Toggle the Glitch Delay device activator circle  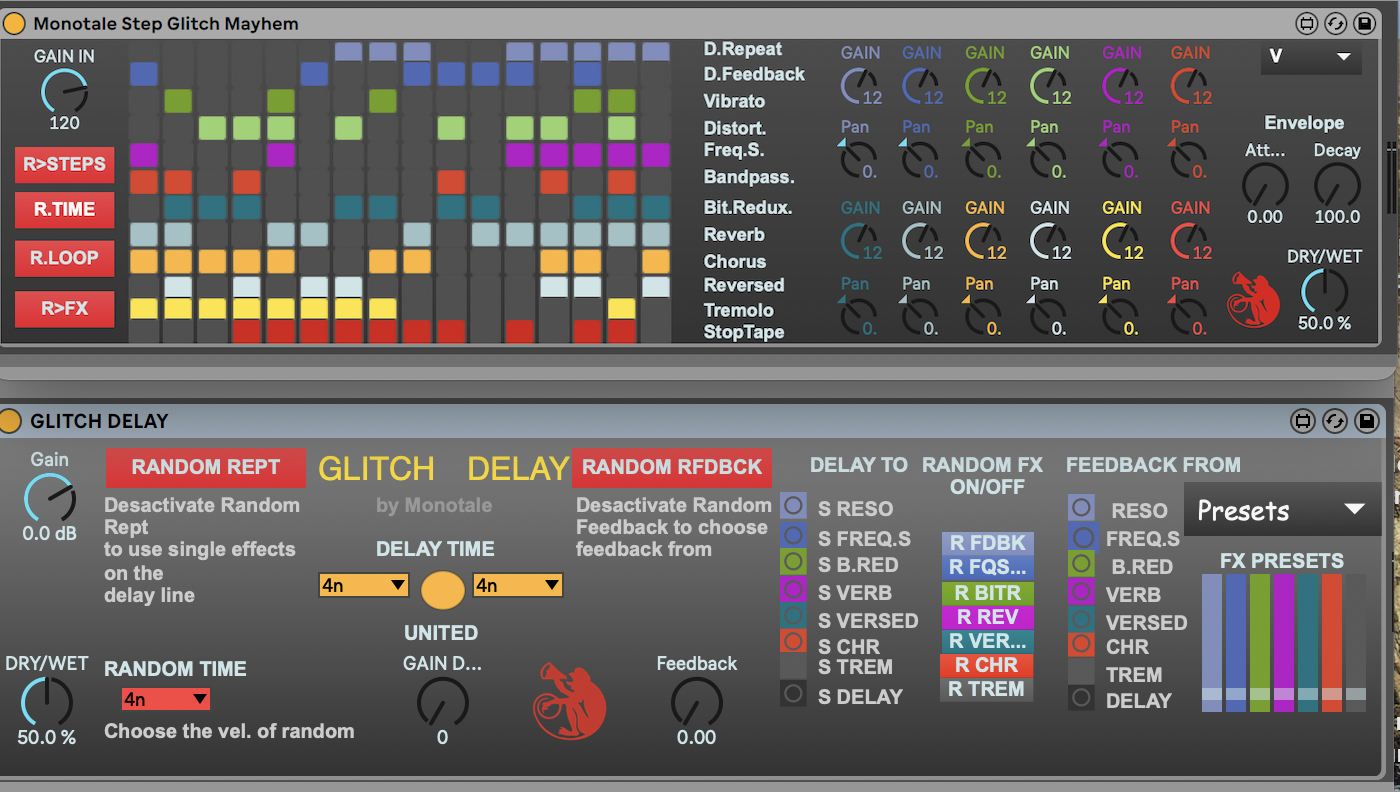[11, 421]
